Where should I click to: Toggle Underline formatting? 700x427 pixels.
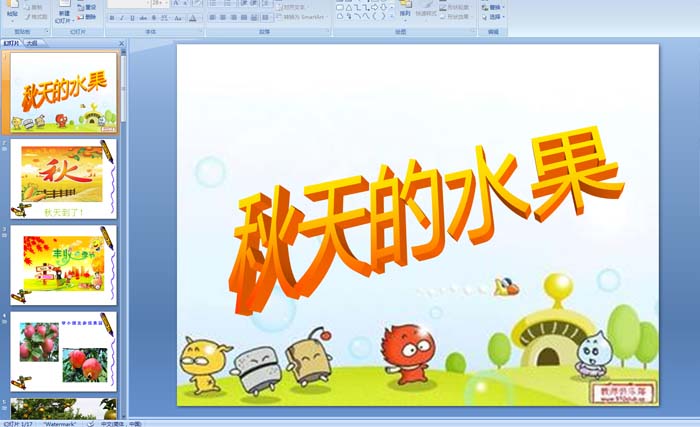(132, 18)
